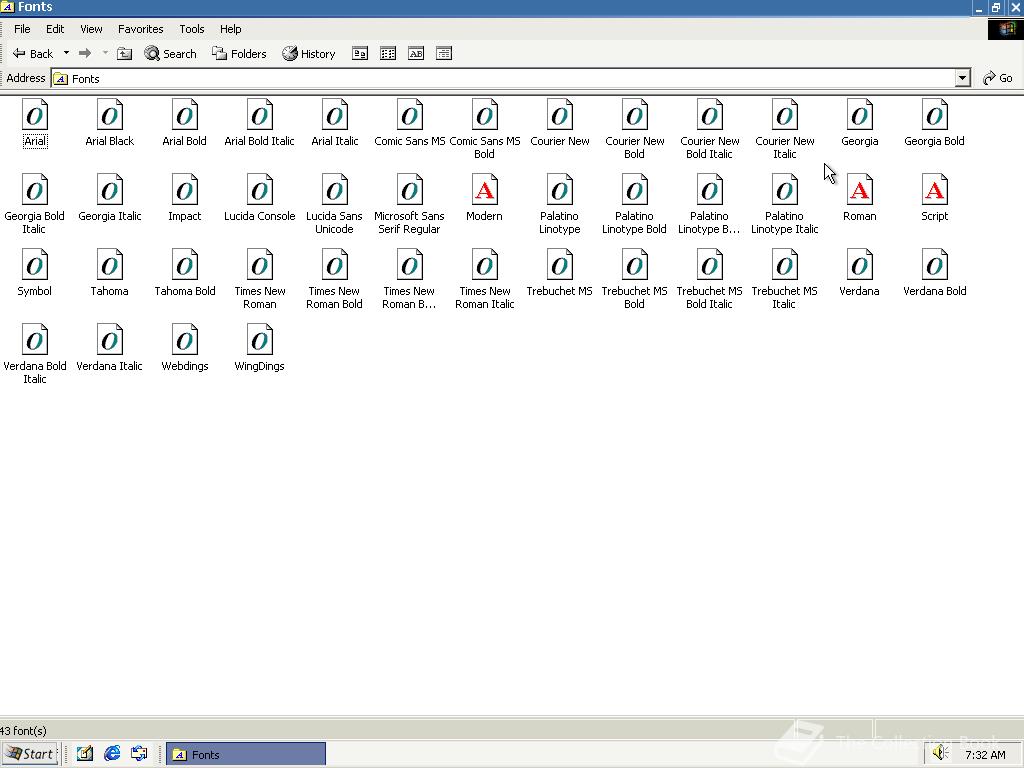Select the Arial Black font icon
The width and height of the screenshot is (1024, 768).
click(110, 115)
